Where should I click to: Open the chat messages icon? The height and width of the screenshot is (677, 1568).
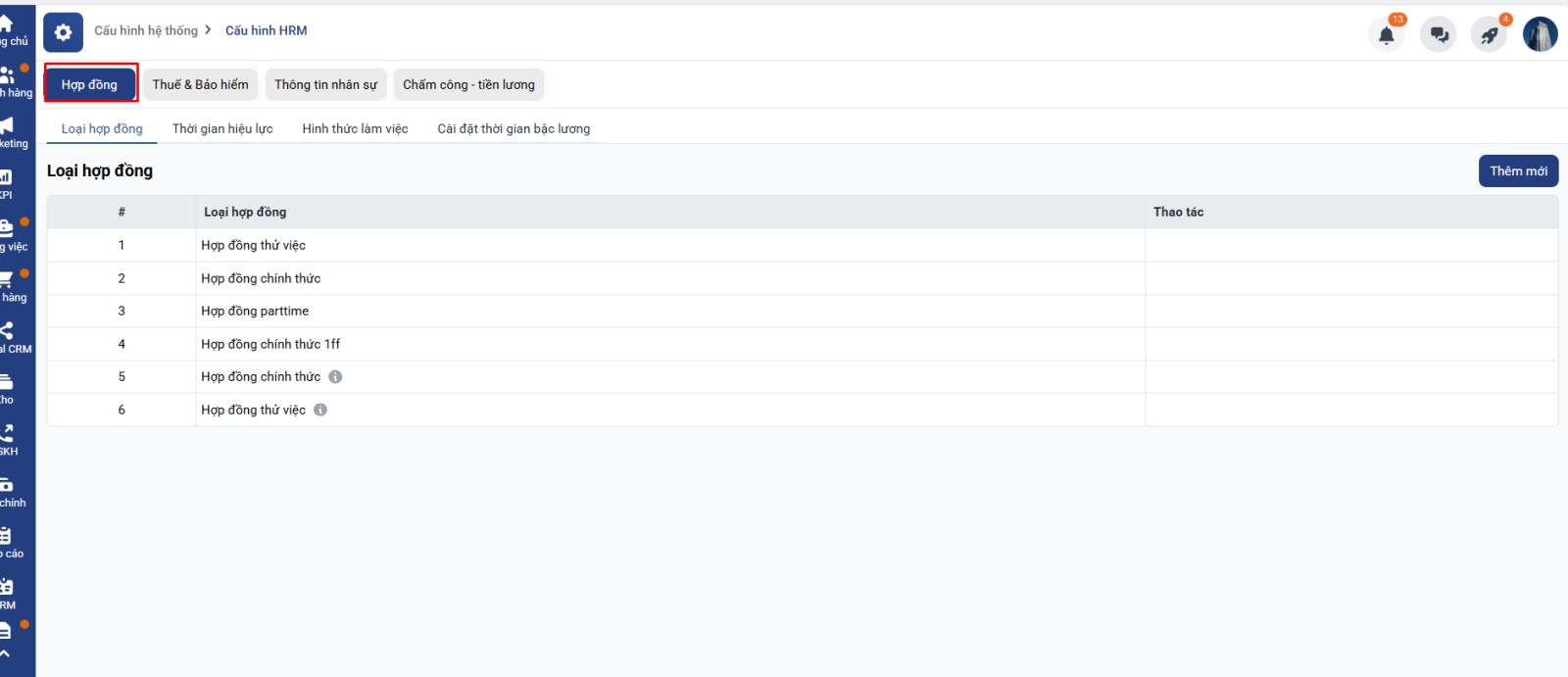point(1438,35)
